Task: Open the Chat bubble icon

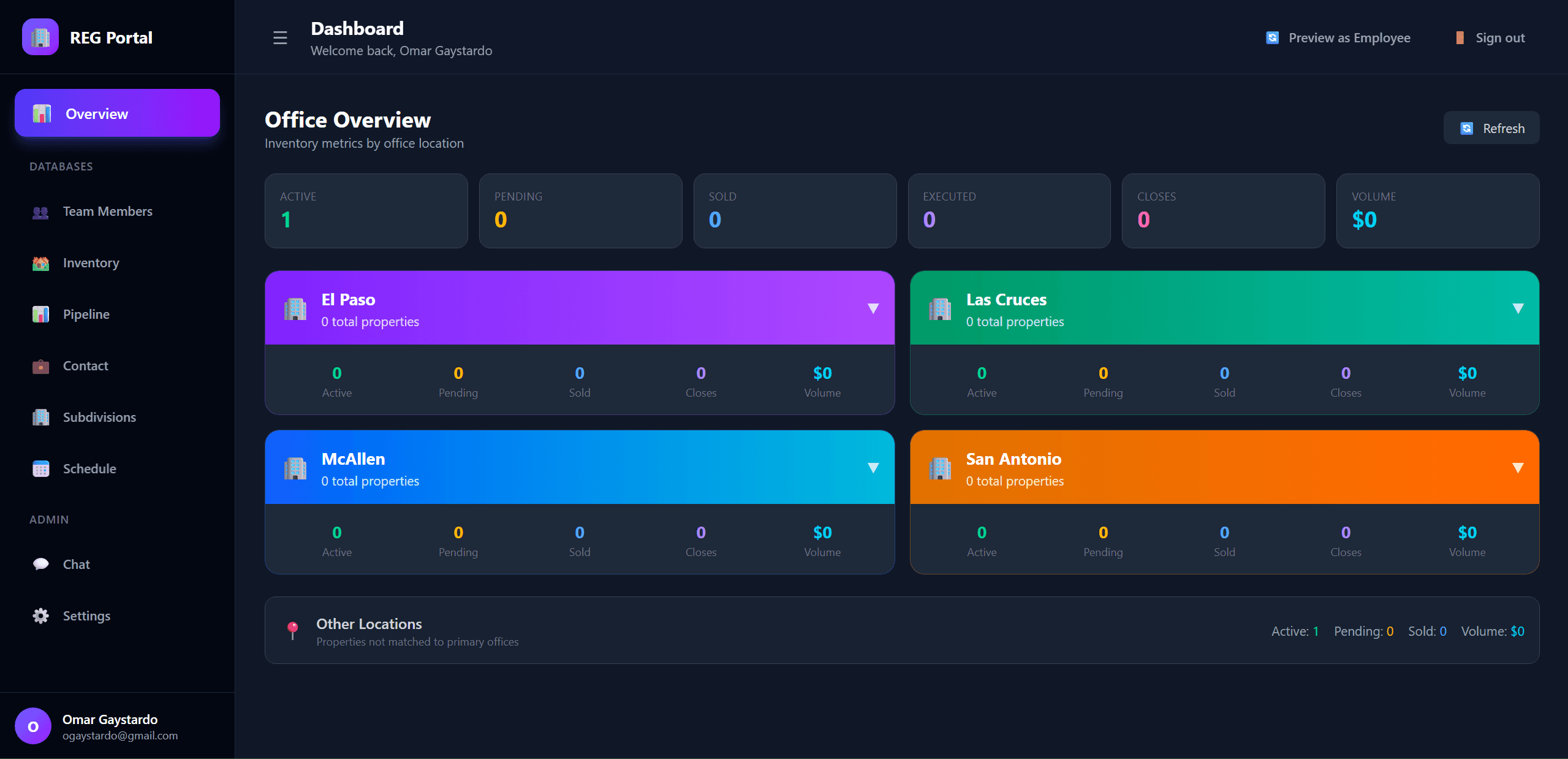Action: [40, 563]
